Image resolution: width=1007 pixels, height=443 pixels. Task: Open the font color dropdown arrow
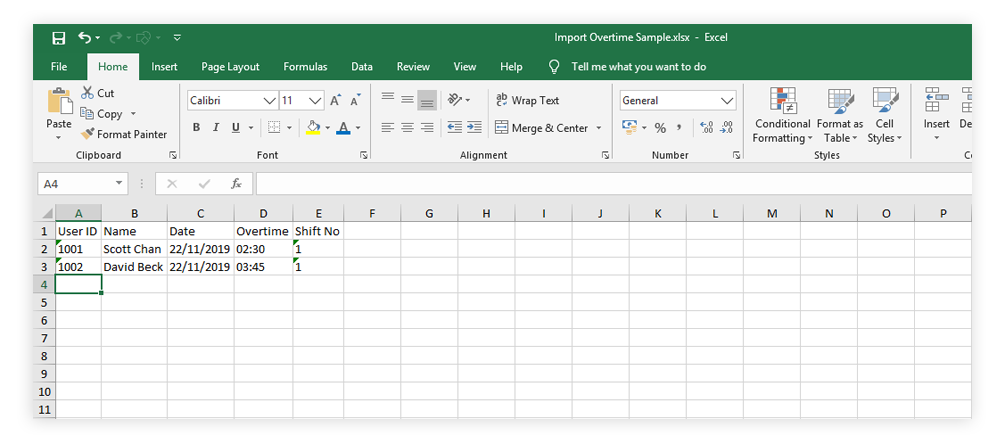click(x=358, y=128)
